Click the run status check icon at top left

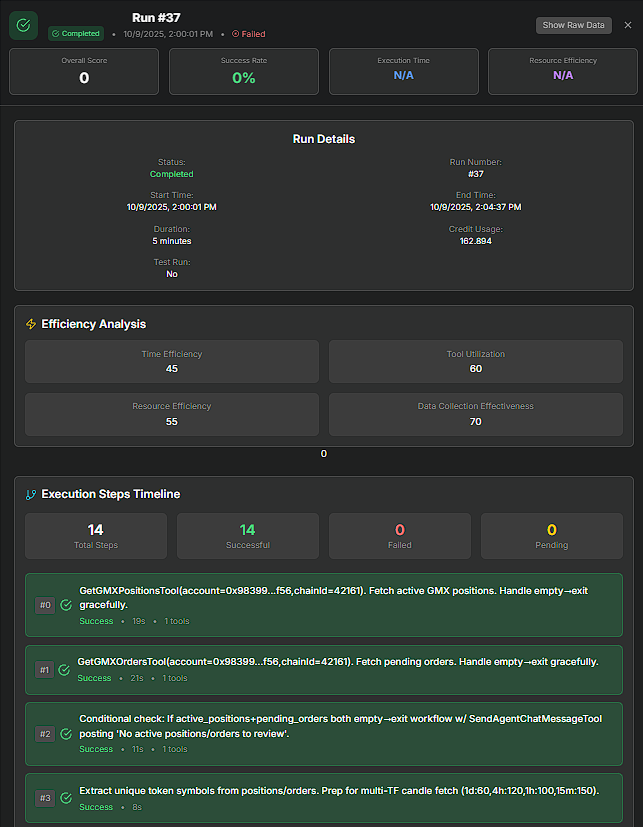pyautogui.click(x=24, y=25)
